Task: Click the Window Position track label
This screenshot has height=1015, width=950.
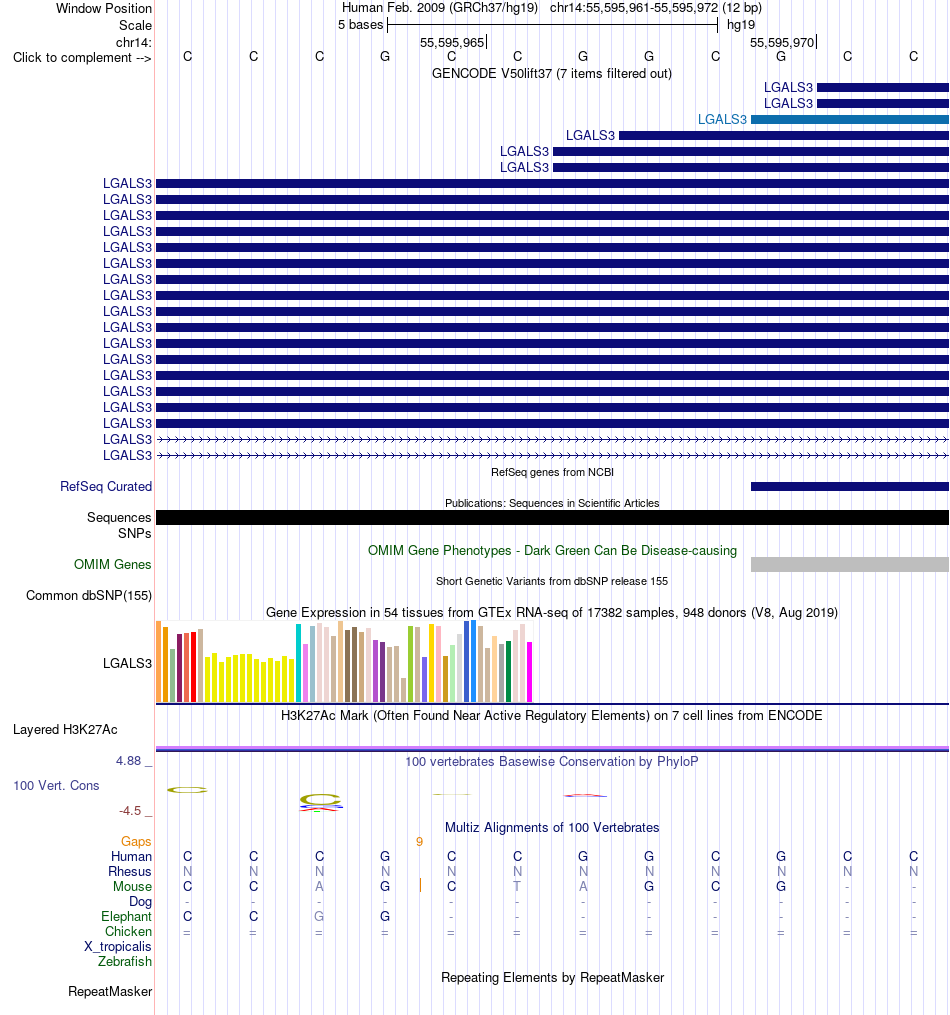Action: pos(104,8)
